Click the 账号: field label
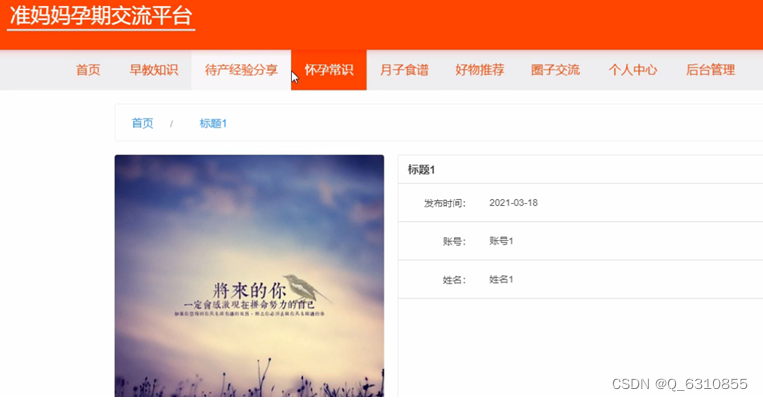 click(x=454, y=241)
